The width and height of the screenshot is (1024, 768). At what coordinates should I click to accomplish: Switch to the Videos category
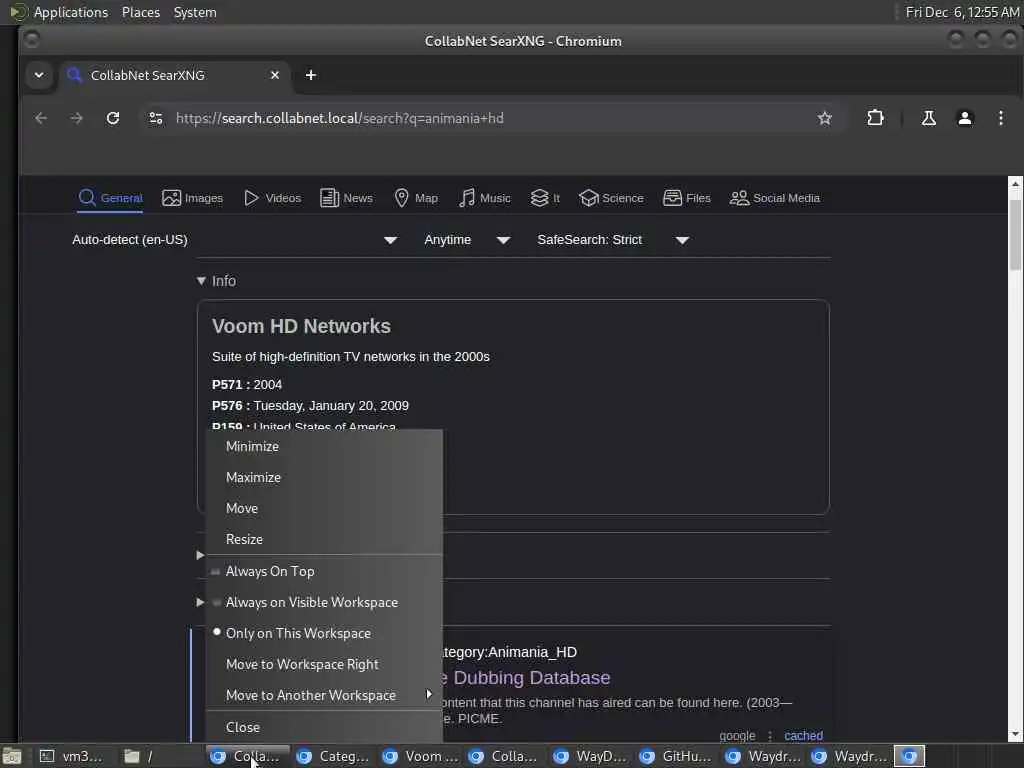(272, 198)
